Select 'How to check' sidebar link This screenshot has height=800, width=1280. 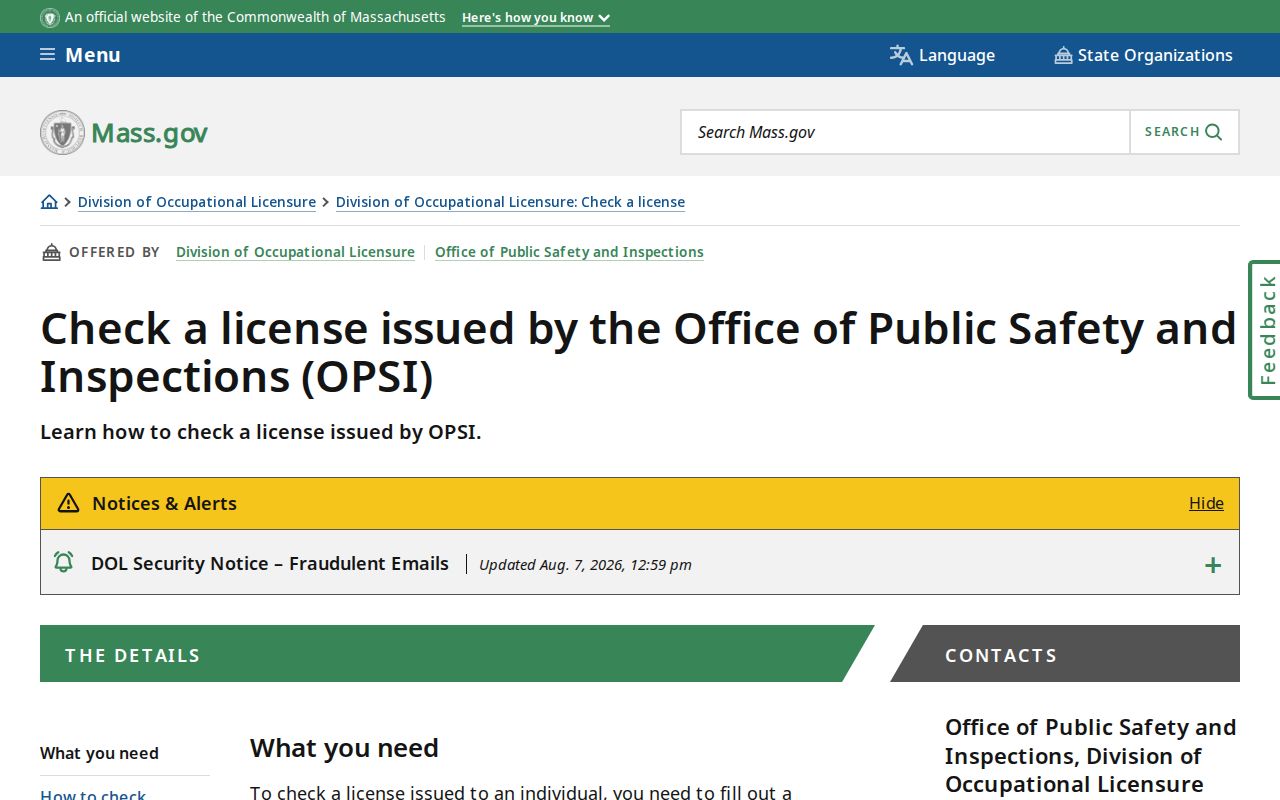pyautogui.click(x=93, y=794)
